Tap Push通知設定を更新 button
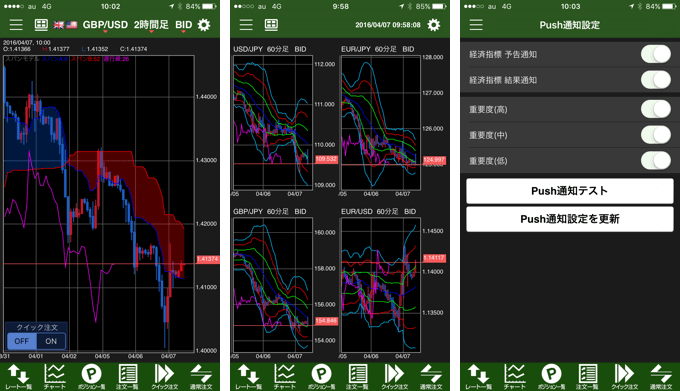 pos(570,219)
